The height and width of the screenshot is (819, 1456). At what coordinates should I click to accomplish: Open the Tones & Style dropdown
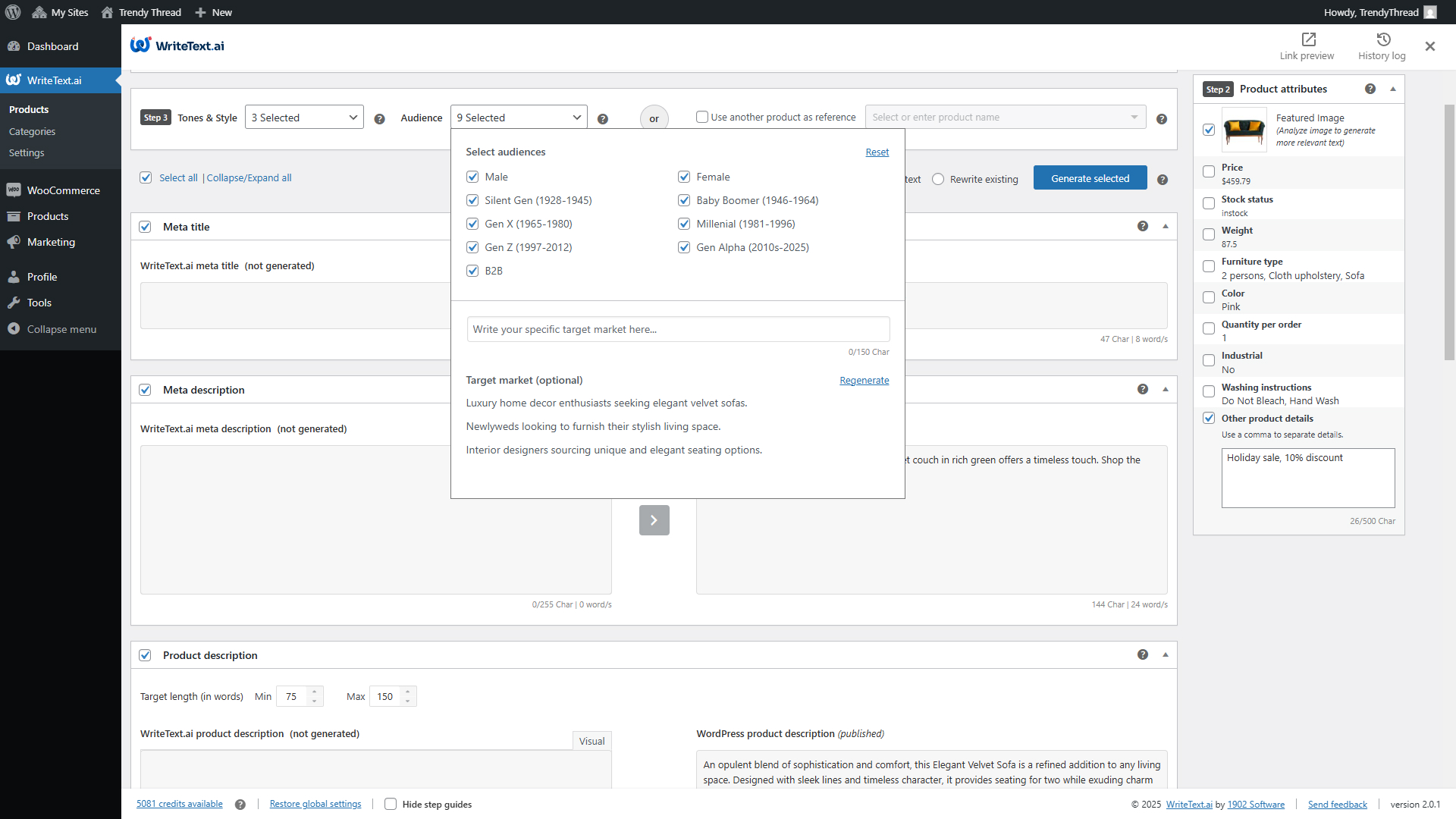coord(304,118)
